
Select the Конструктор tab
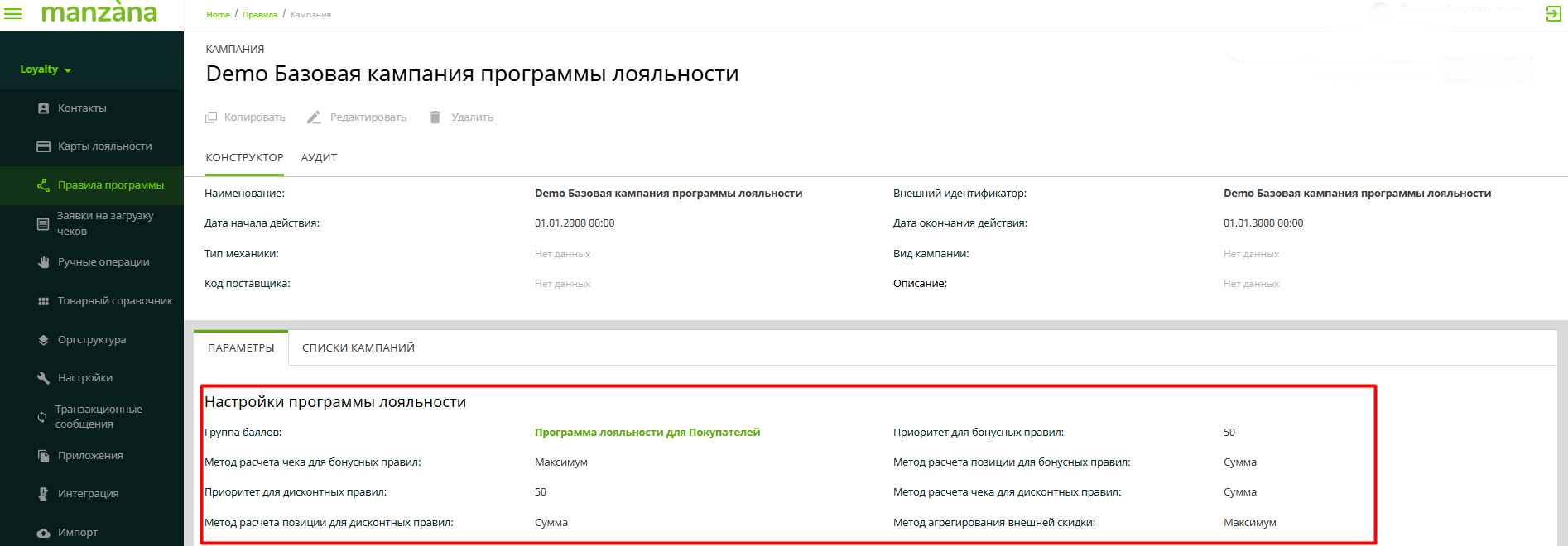point(244,158)
